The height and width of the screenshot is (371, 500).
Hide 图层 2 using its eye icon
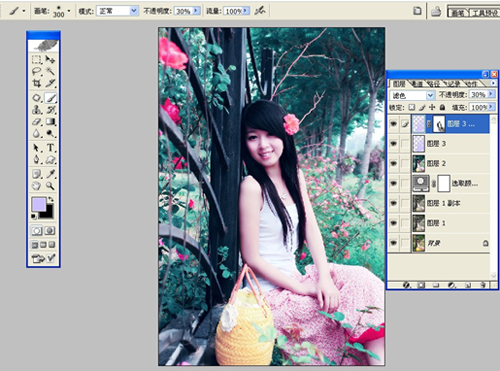(394, 163)
